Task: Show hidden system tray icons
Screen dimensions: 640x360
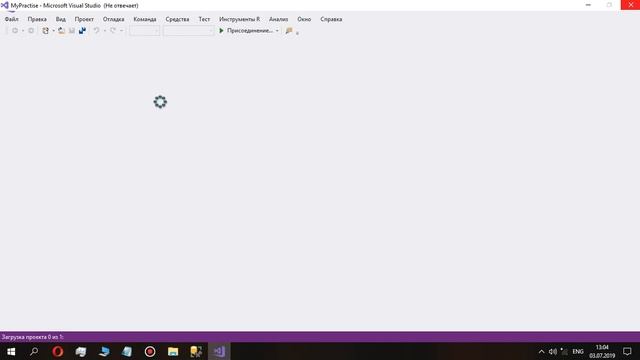Action: [541, 351]
